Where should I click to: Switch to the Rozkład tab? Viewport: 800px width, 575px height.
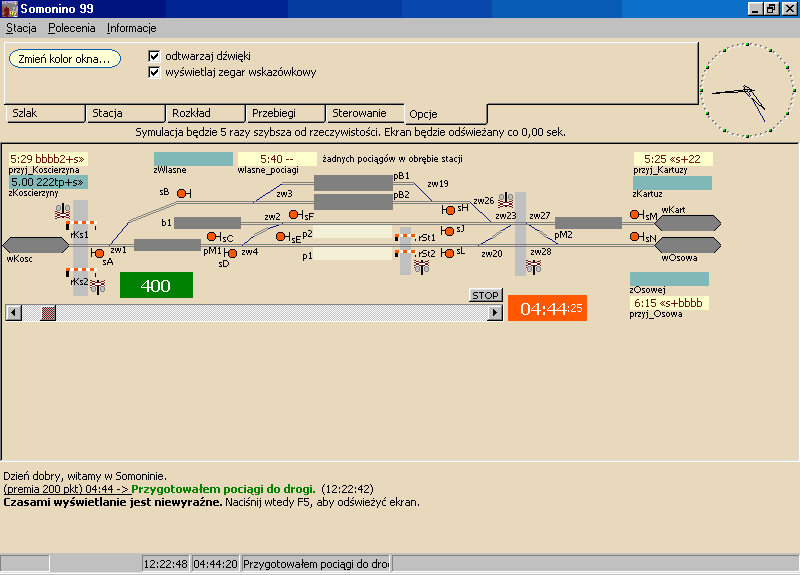click(x=206, y=113)
